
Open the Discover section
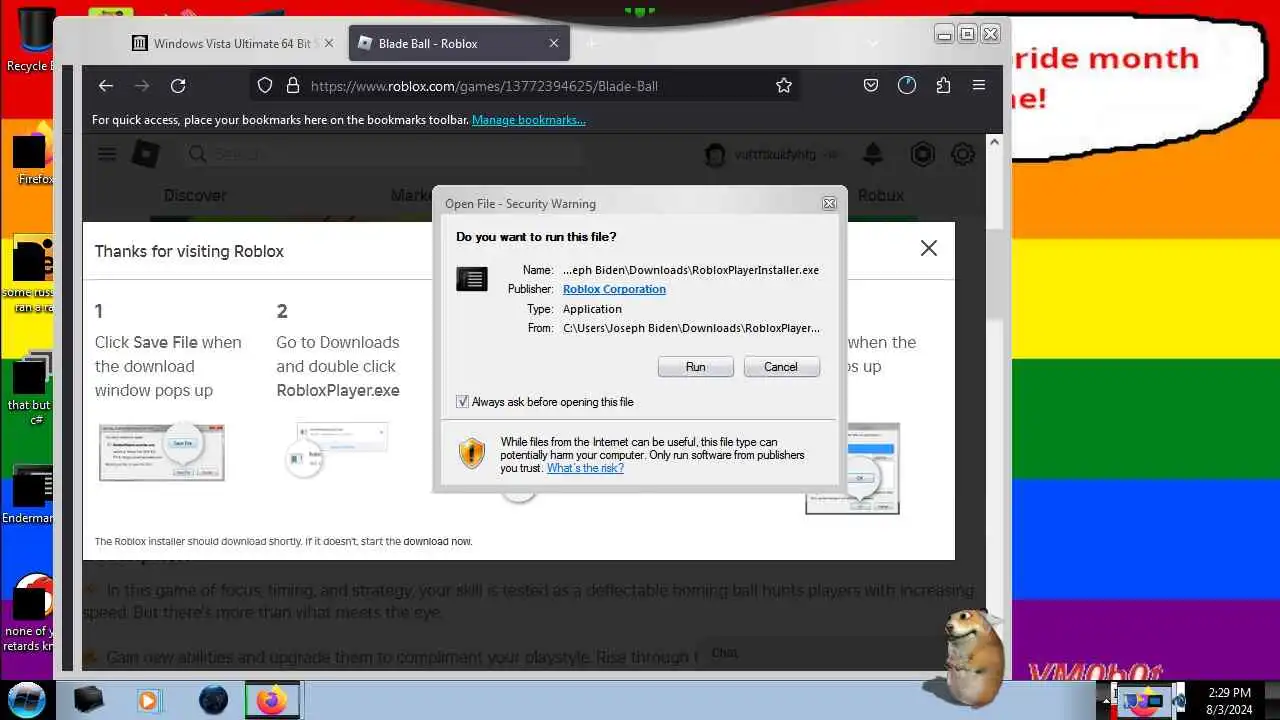coord(195,195)
